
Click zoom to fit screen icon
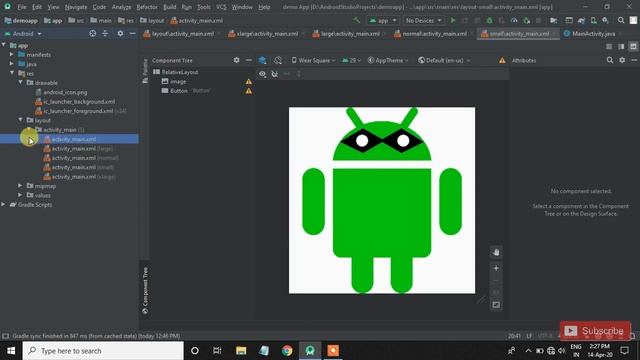click(x=496, y=305)
